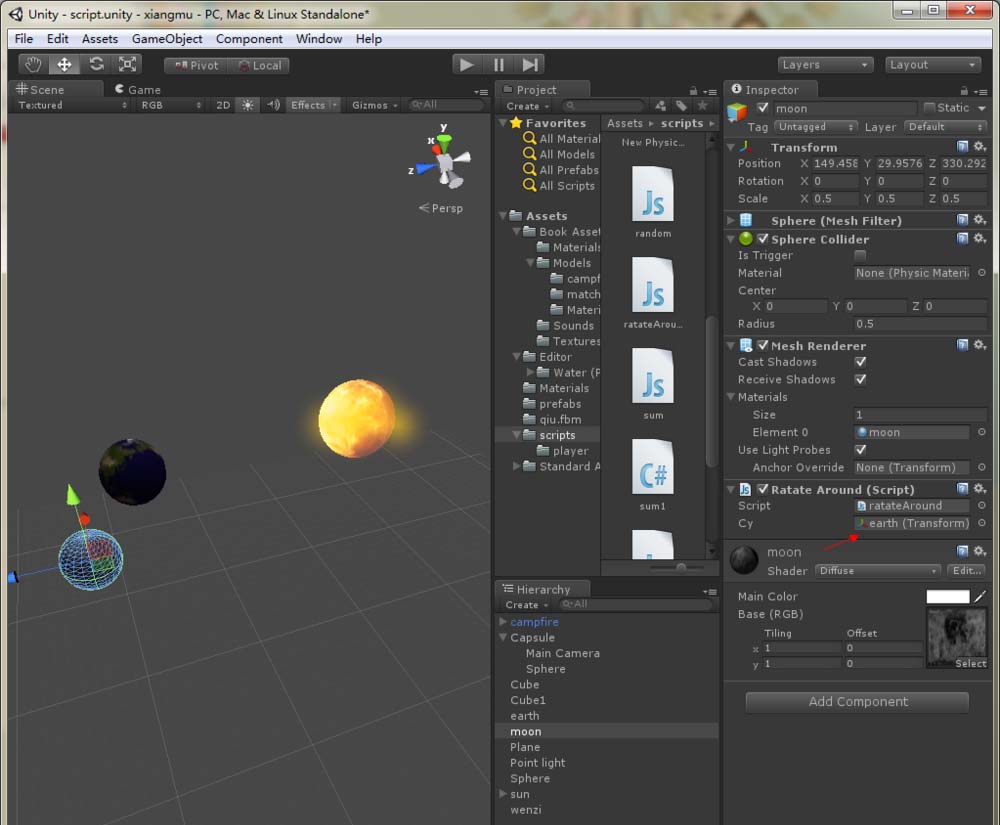Click the 2D view button
The width and height of the screenshot is (1000, 825).
(223, 105)
